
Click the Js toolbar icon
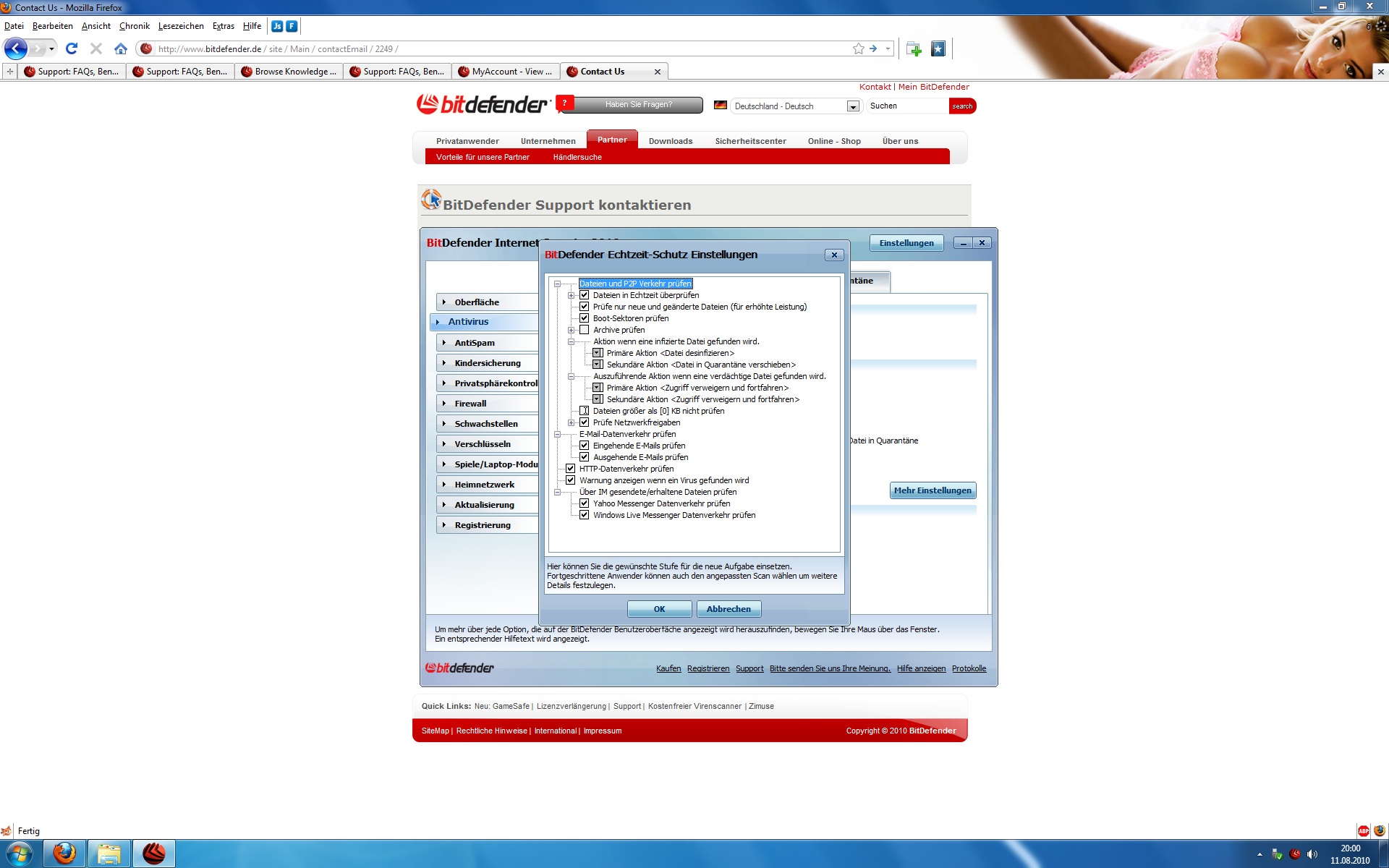pyautogui.click(x=277, y=26)
